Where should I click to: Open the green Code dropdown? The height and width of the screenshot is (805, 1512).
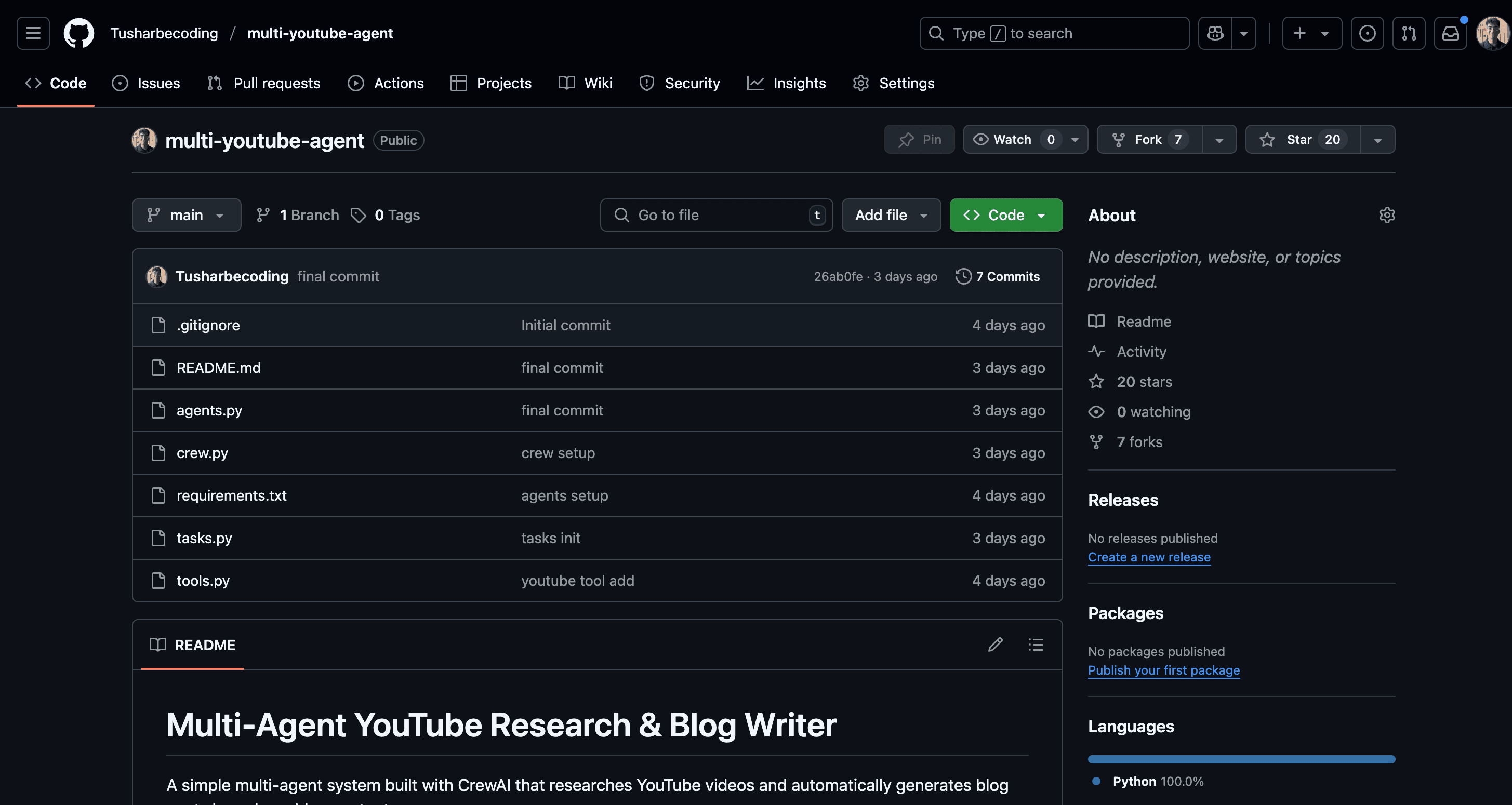1005,216
